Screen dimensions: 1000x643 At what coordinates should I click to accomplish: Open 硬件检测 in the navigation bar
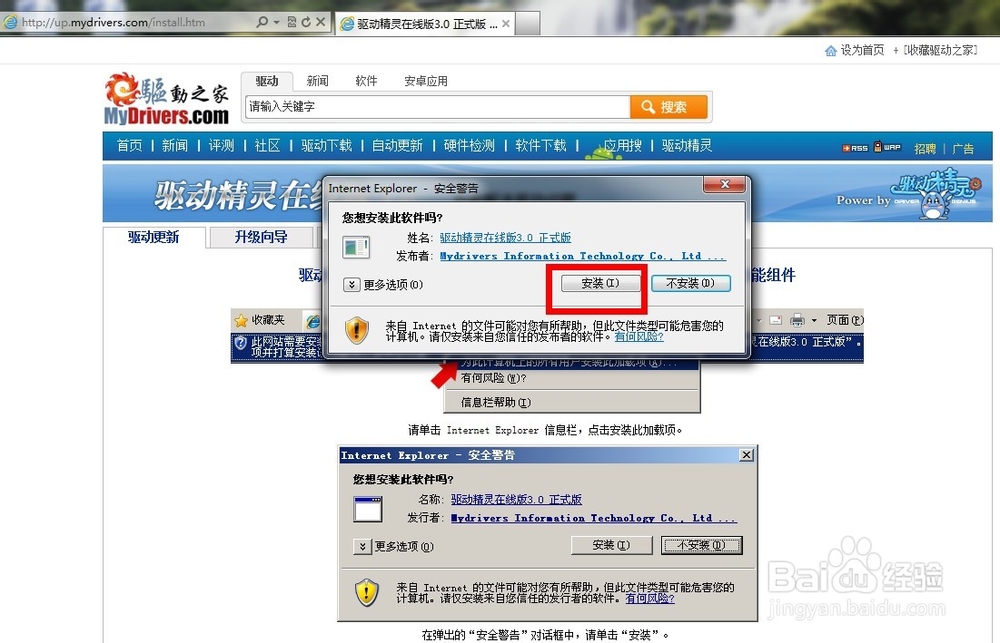(469, 145)
